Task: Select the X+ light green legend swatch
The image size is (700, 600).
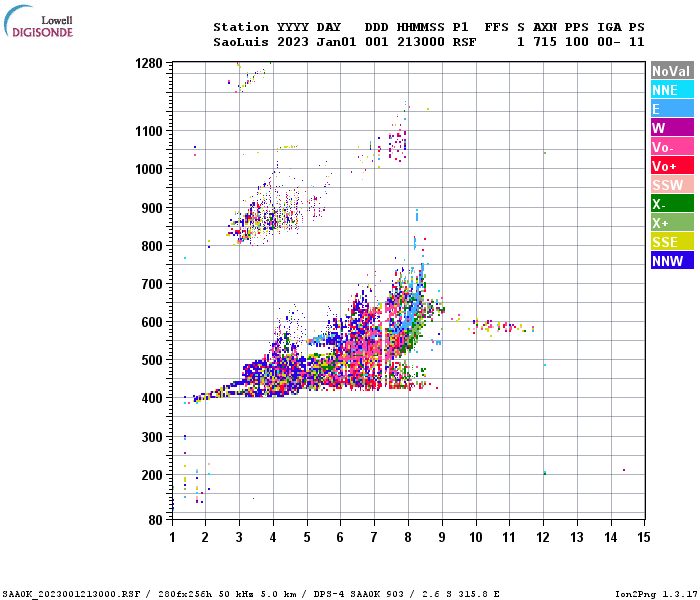Action: [672, 223]
